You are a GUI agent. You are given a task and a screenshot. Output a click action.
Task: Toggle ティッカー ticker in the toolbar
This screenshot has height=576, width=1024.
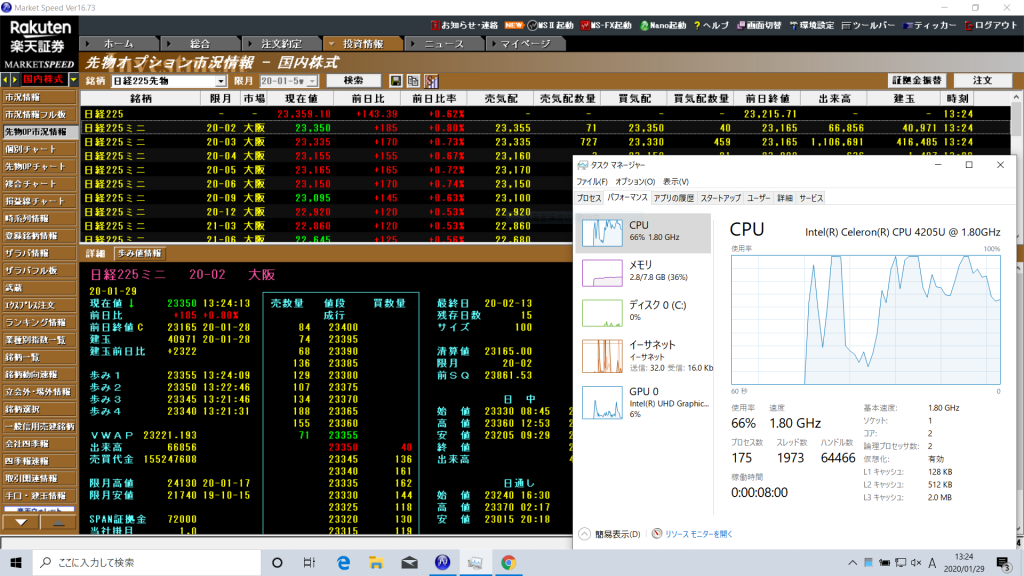[929, 25]
